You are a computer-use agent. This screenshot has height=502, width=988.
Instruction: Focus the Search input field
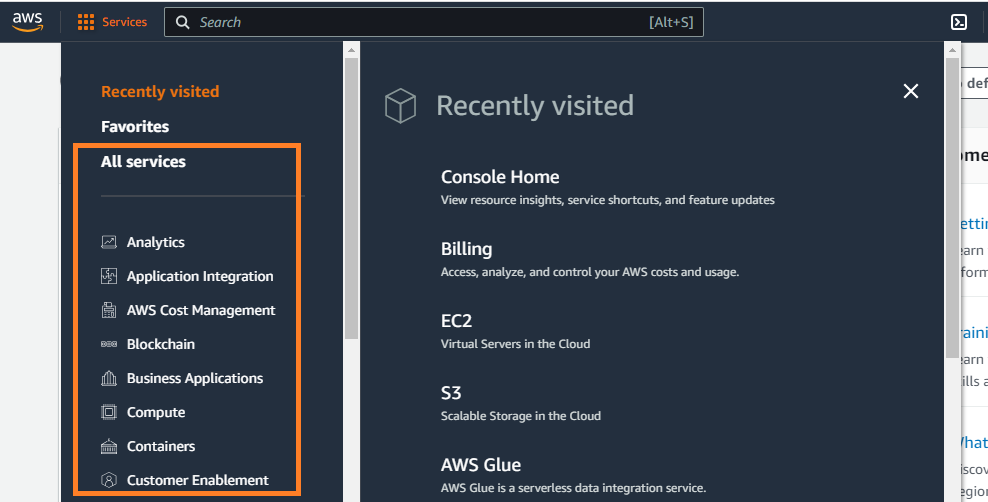tap(434, 22)
